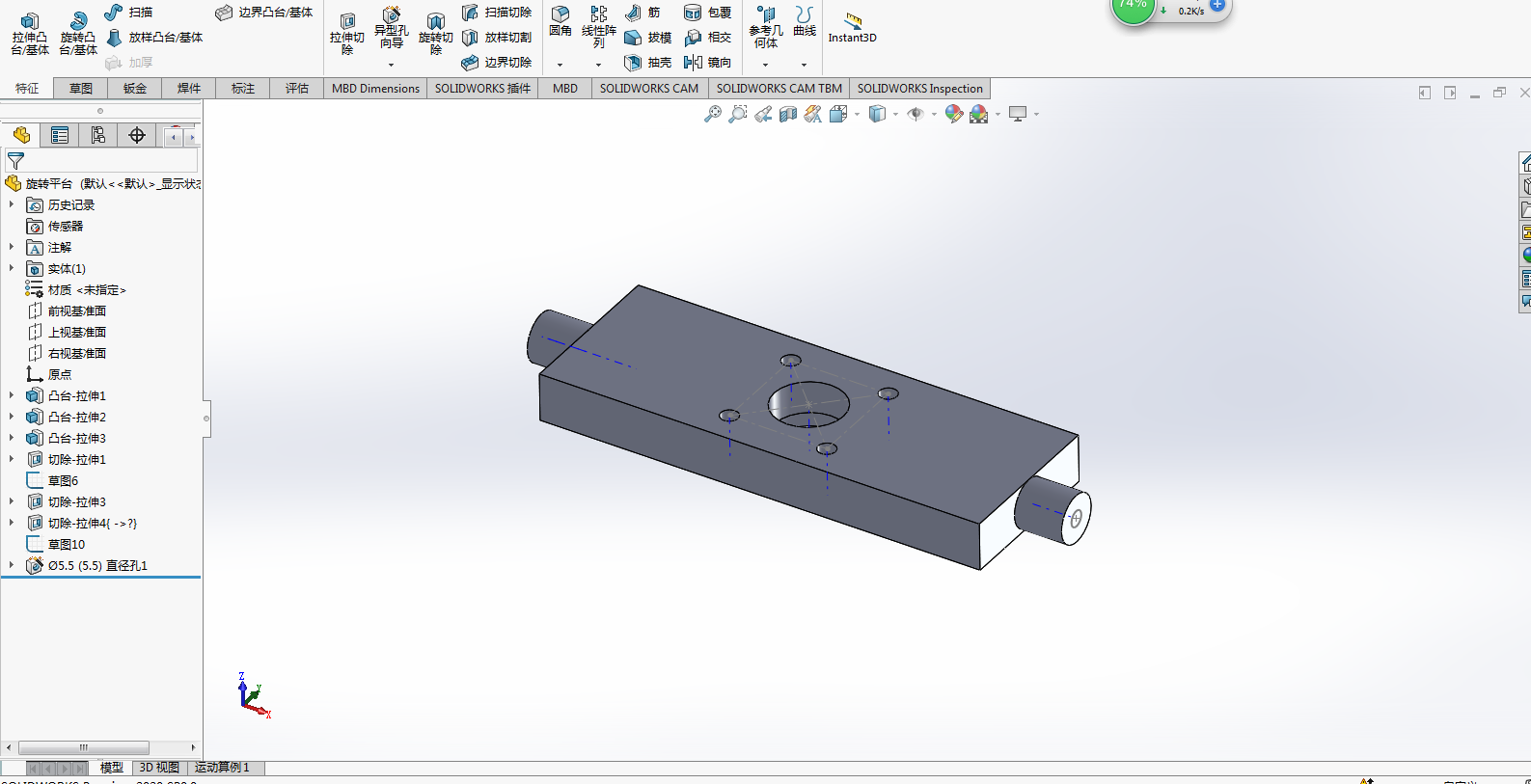1531x784 pixels.
Task: Open the 评估 (Evaluate) tab
Action: pyautogui.click(x=297, y=88)
